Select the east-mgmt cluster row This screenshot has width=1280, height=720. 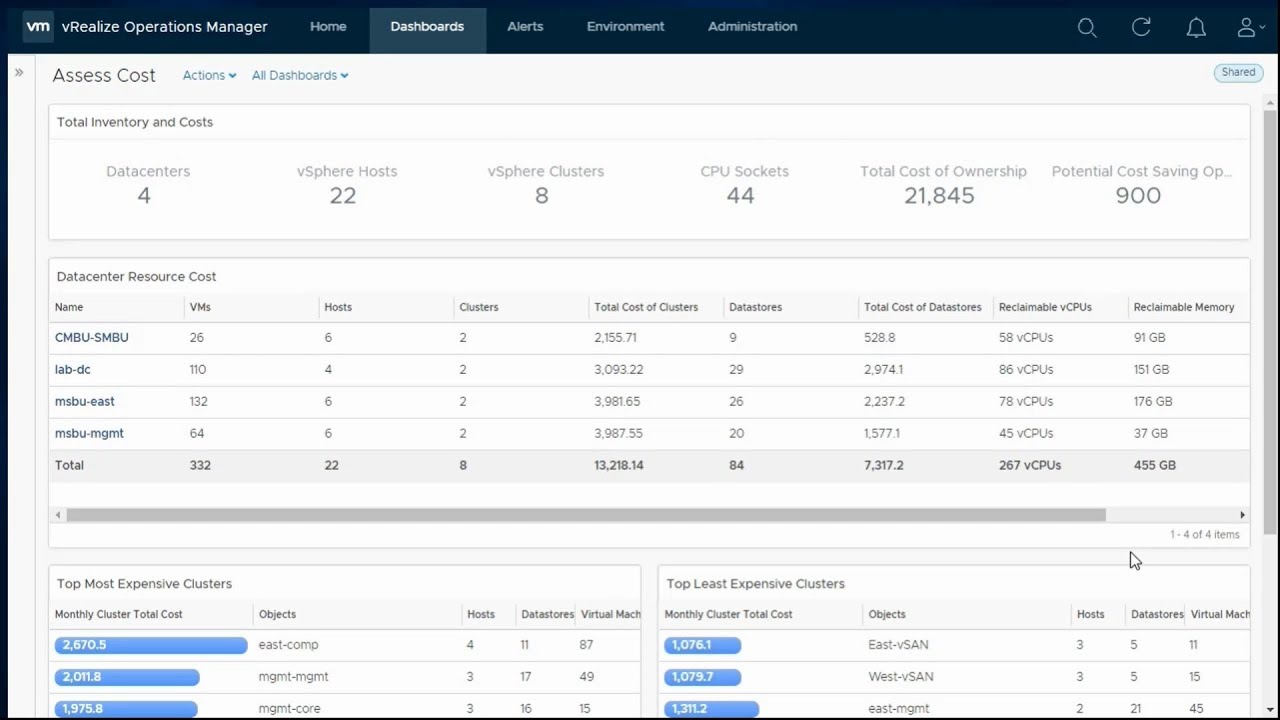click(954, 708)
